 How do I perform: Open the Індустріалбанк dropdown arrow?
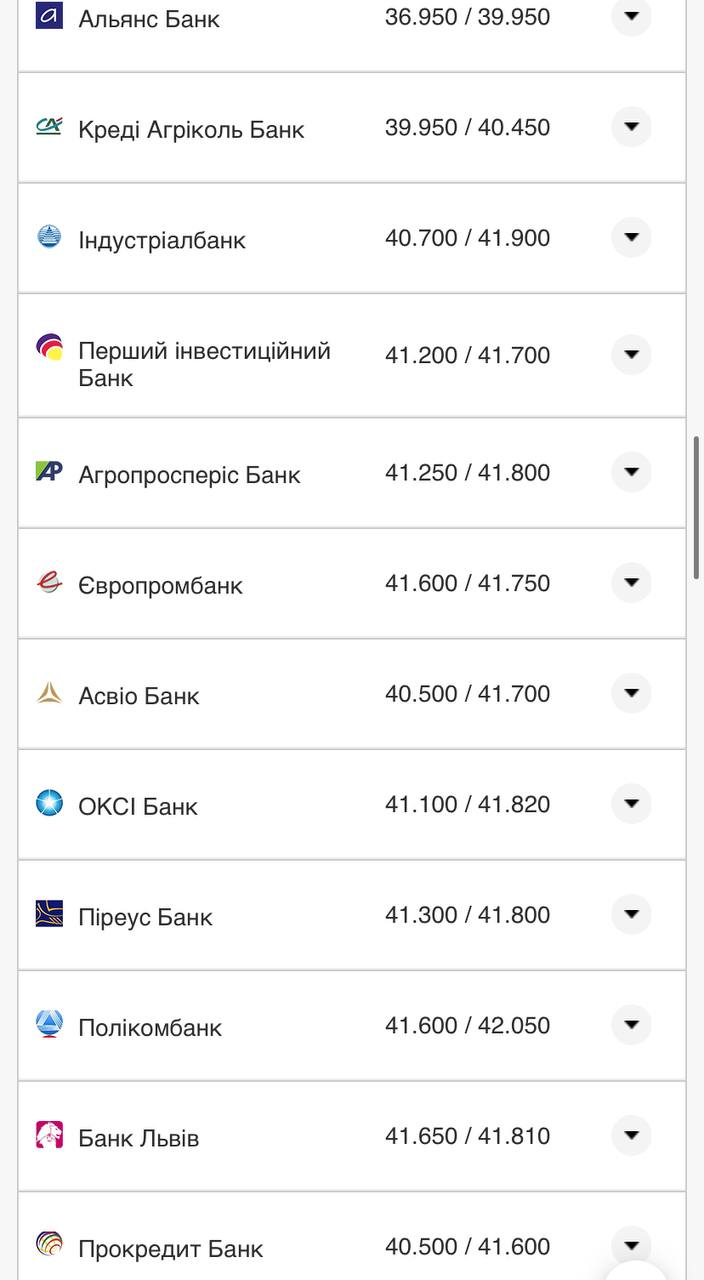coord(631,238)
